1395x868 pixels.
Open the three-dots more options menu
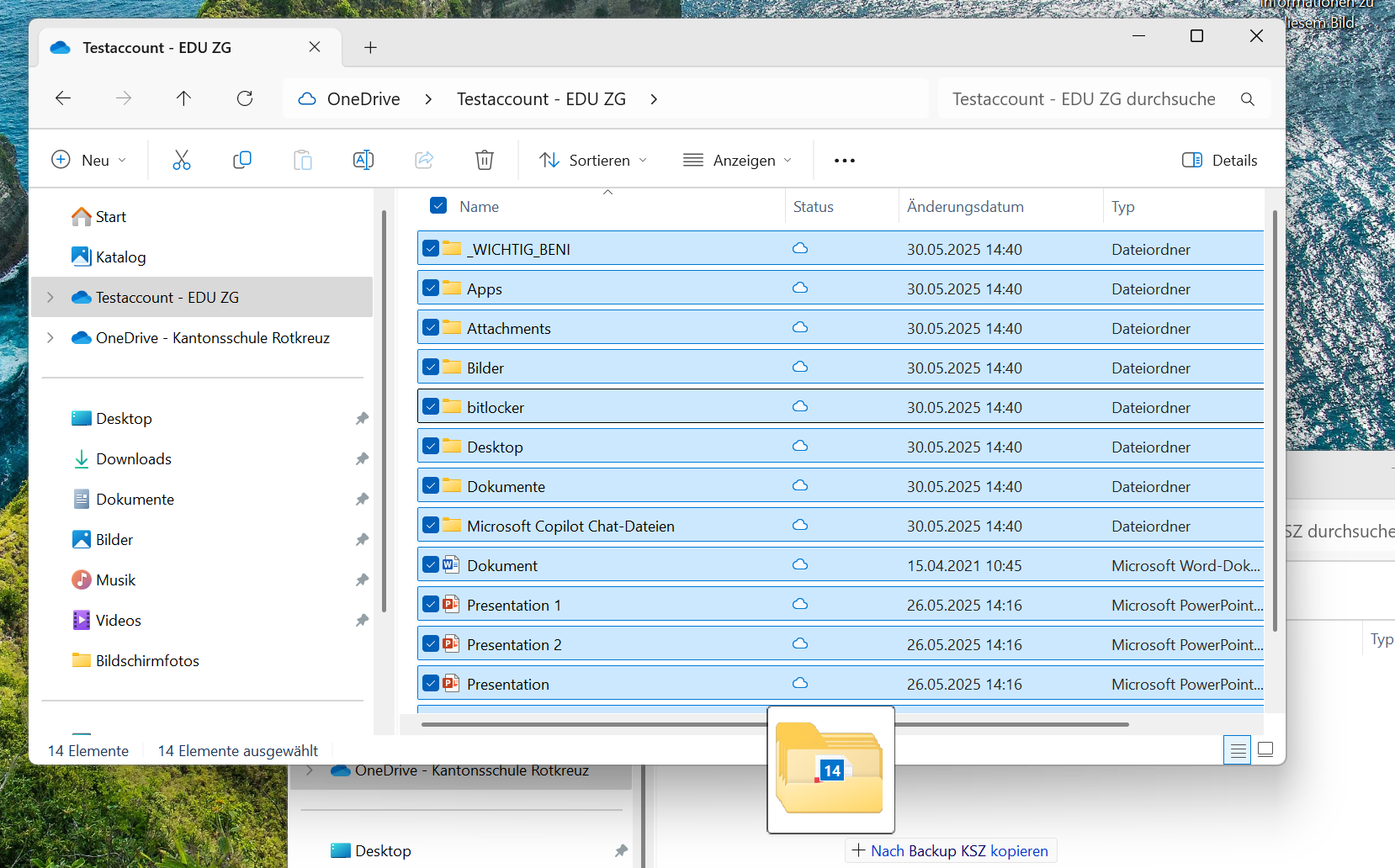(x=845, y=161)
